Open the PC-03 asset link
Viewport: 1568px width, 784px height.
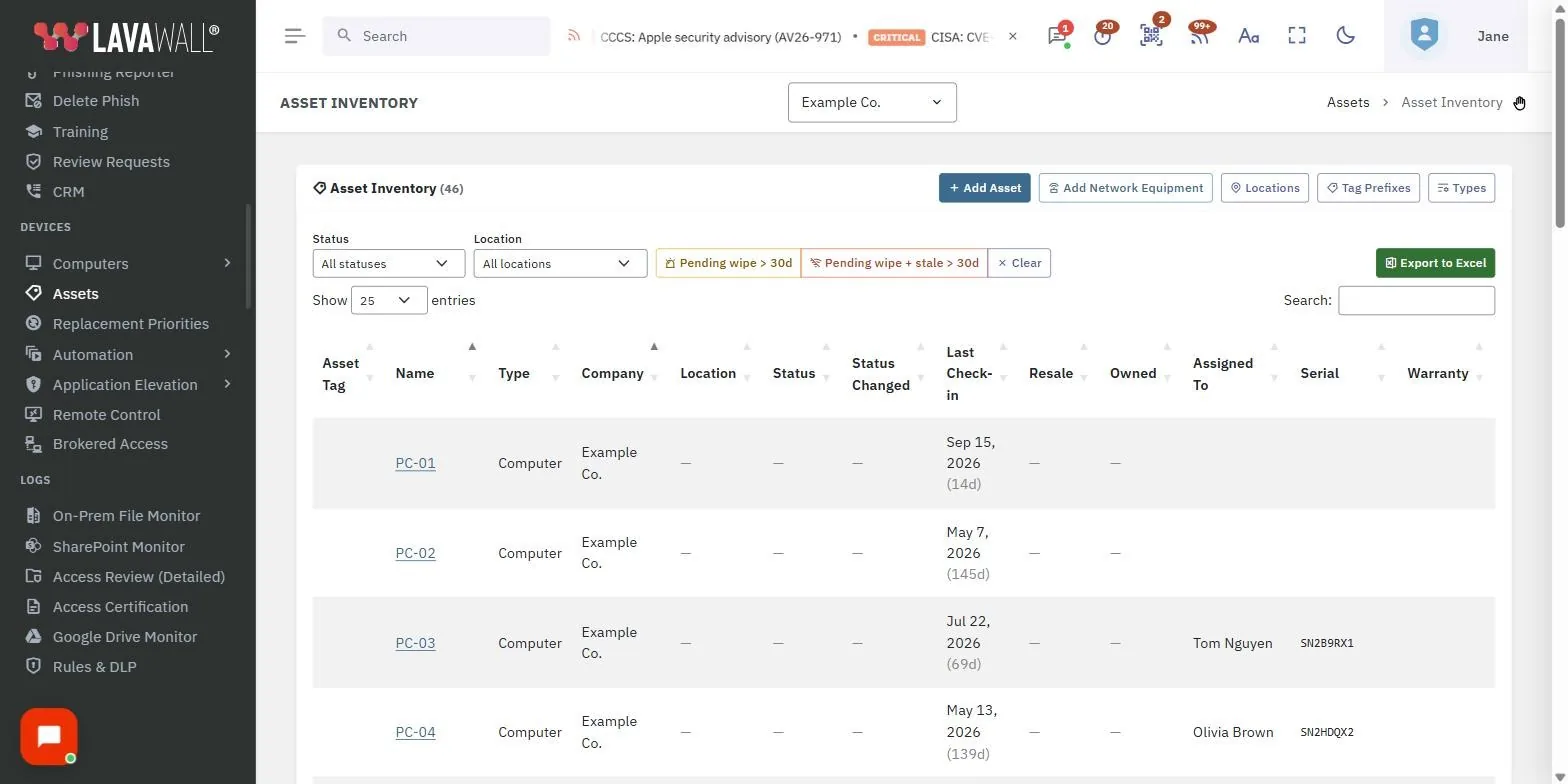415,643
